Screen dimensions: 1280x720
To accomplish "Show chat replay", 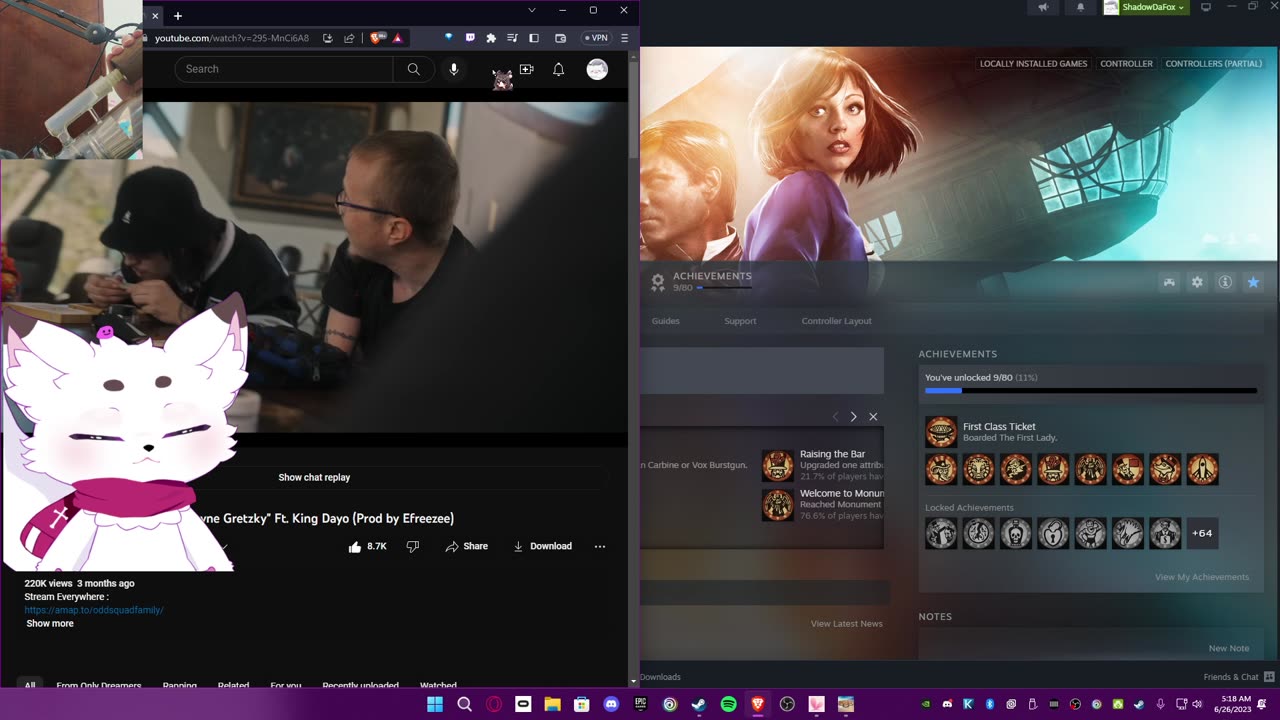I will click(x=314, y=477).
